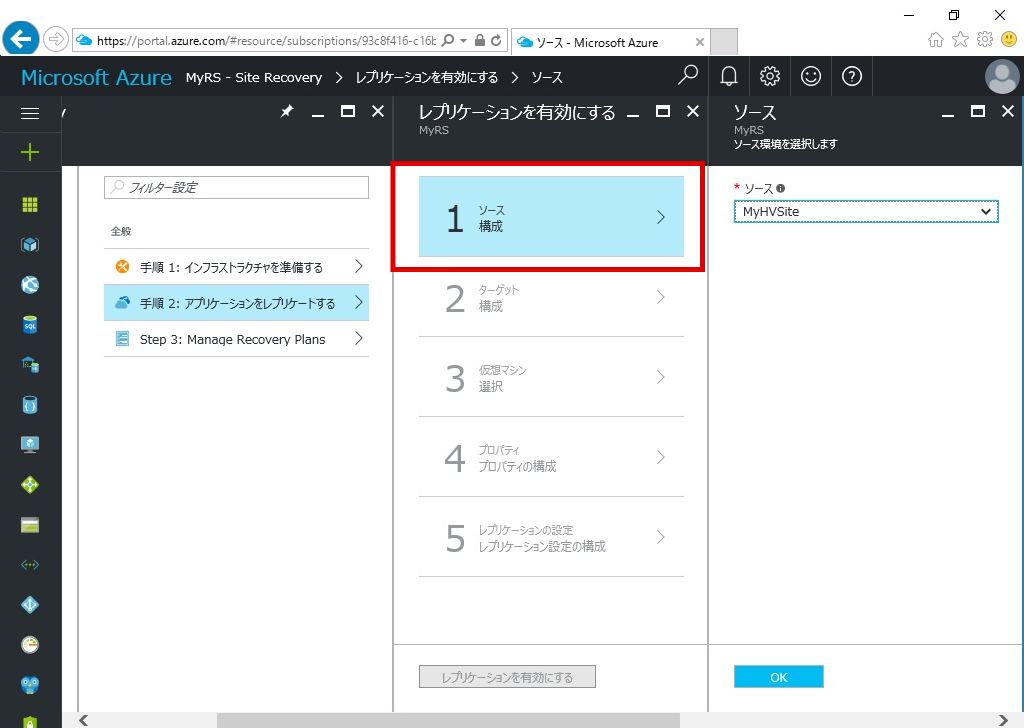The width and height of the screenshot is (1024, 728).
Task: Open the App Services globe icon in the sidebar
Action: click(30, 285)
